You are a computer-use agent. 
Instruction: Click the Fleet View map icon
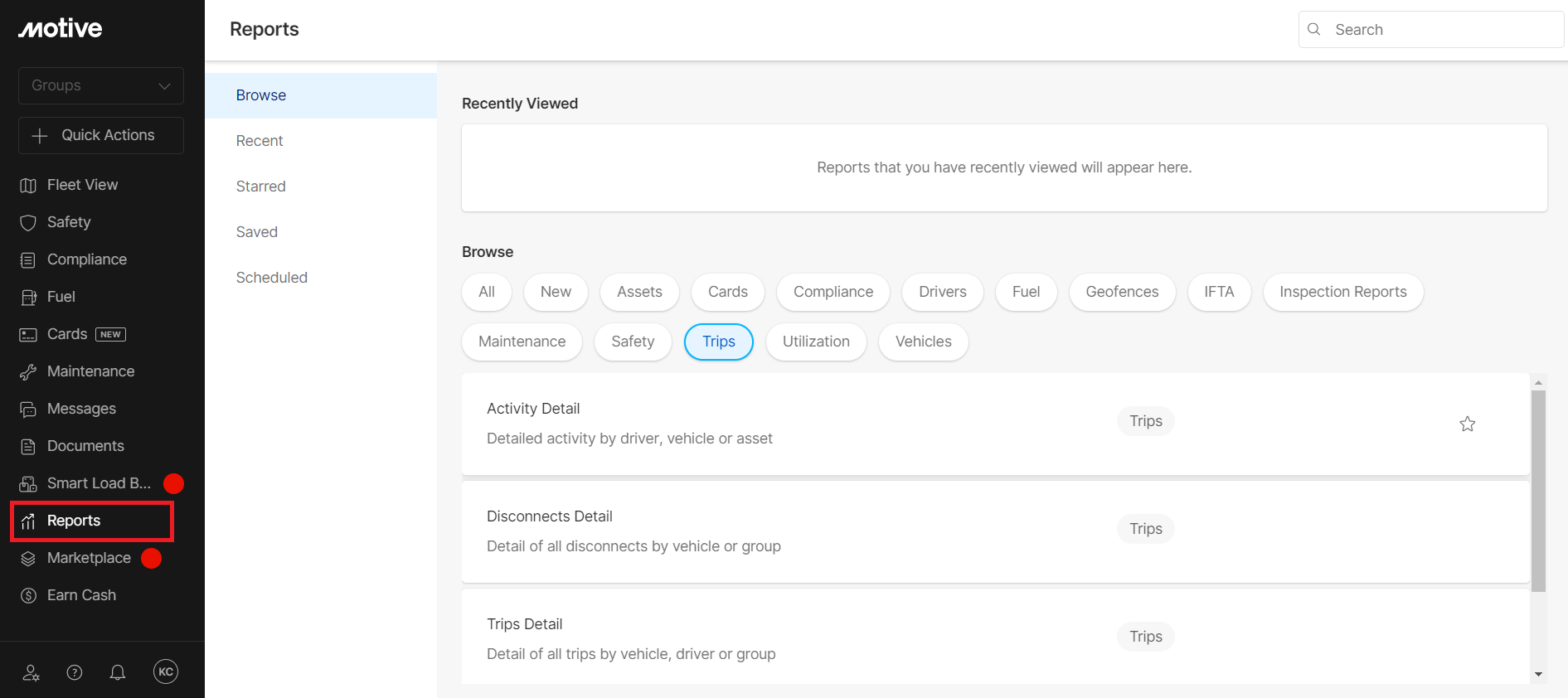pyautogui.click(x=28, y=185)
